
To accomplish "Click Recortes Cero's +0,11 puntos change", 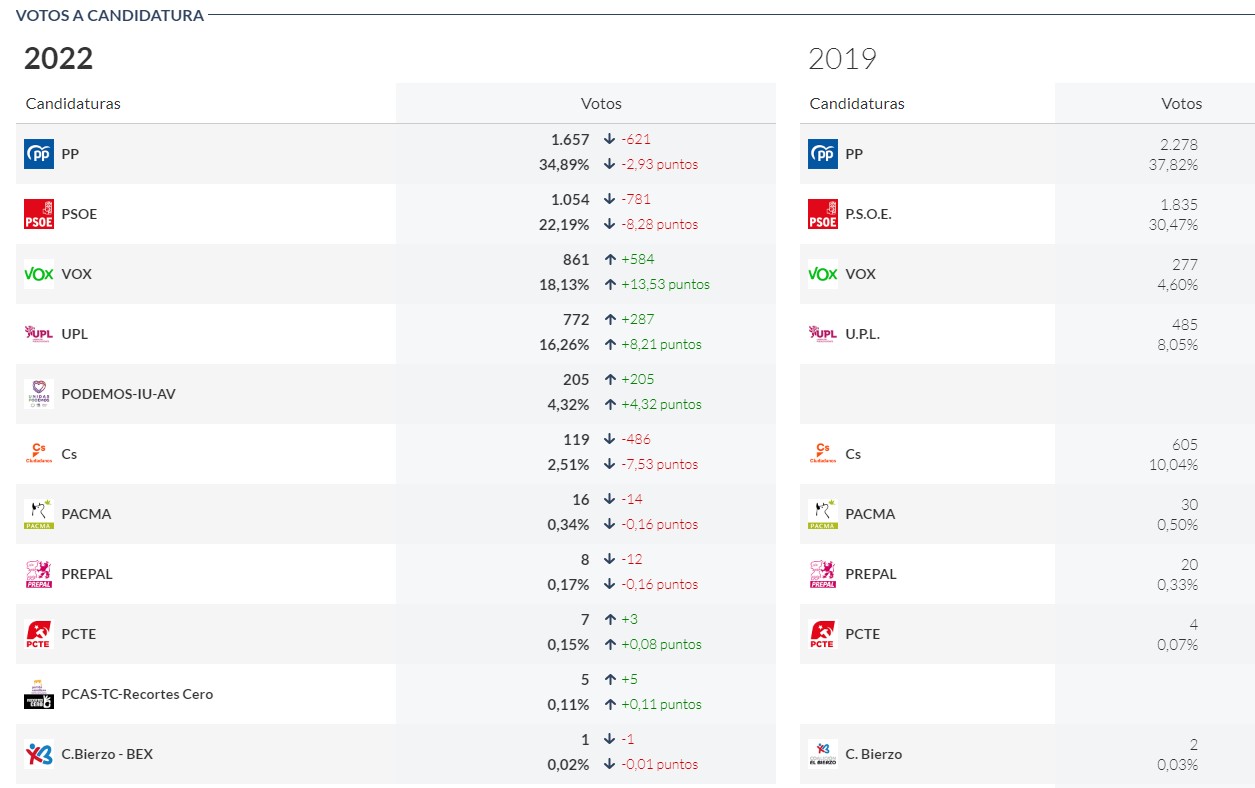I will click(661, 704).
